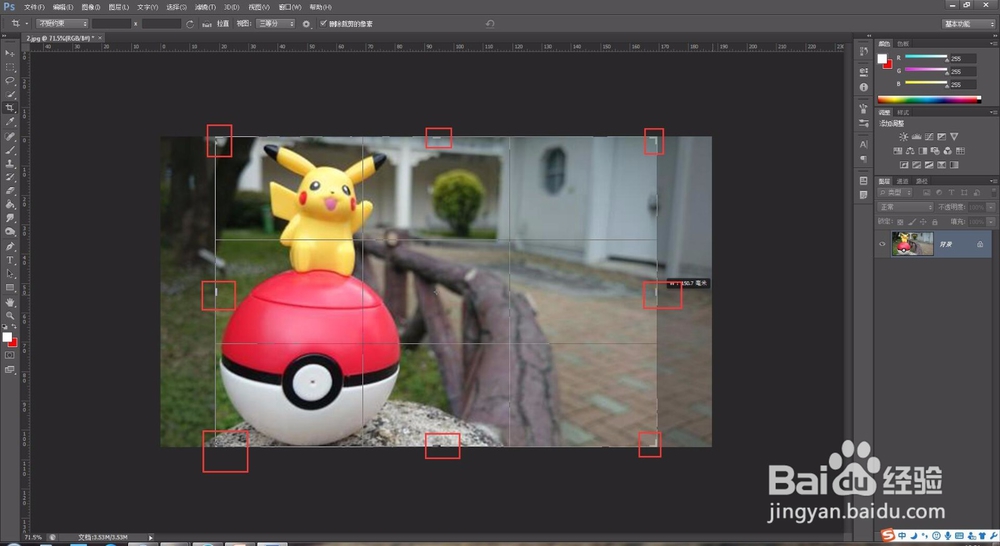Select the Rectangle shape tool
Image resolution: width=1000 pixels, height=546 pixels.
pos(10,288)
